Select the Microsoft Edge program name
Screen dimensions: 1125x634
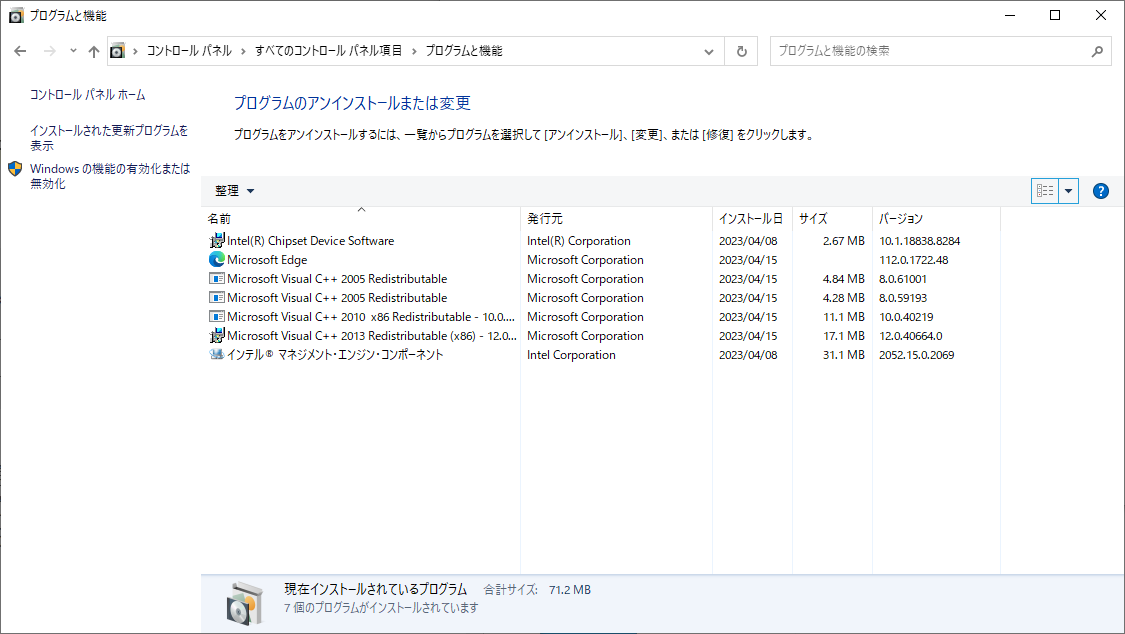point(267,260)
